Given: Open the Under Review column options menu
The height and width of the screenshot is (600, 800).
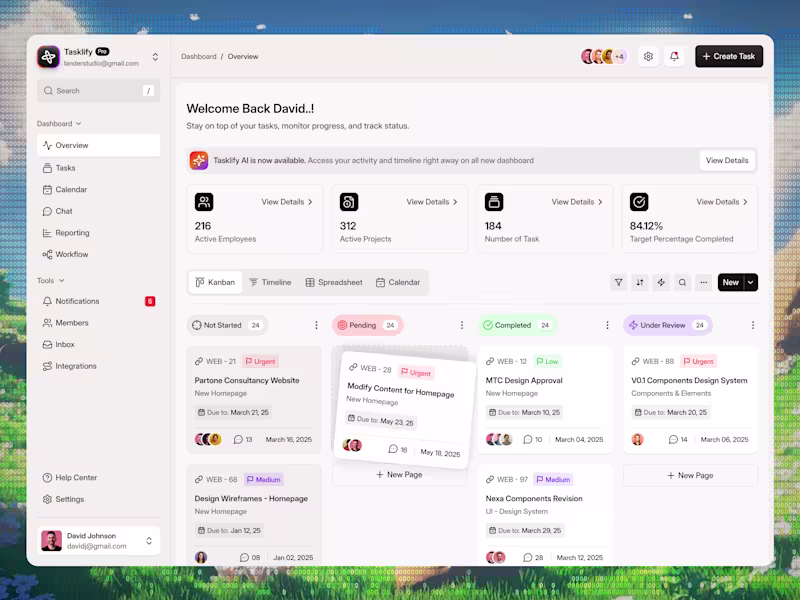Looking at the screenshot, I should tap(753, 325).
